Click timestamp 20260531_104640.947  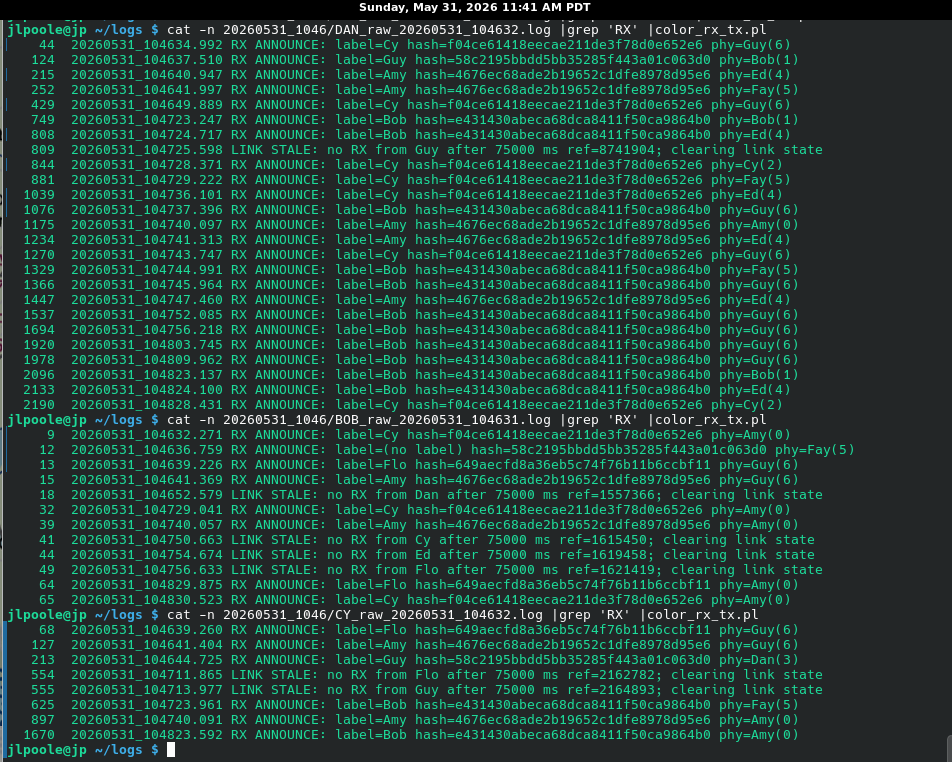coord(147,75)
